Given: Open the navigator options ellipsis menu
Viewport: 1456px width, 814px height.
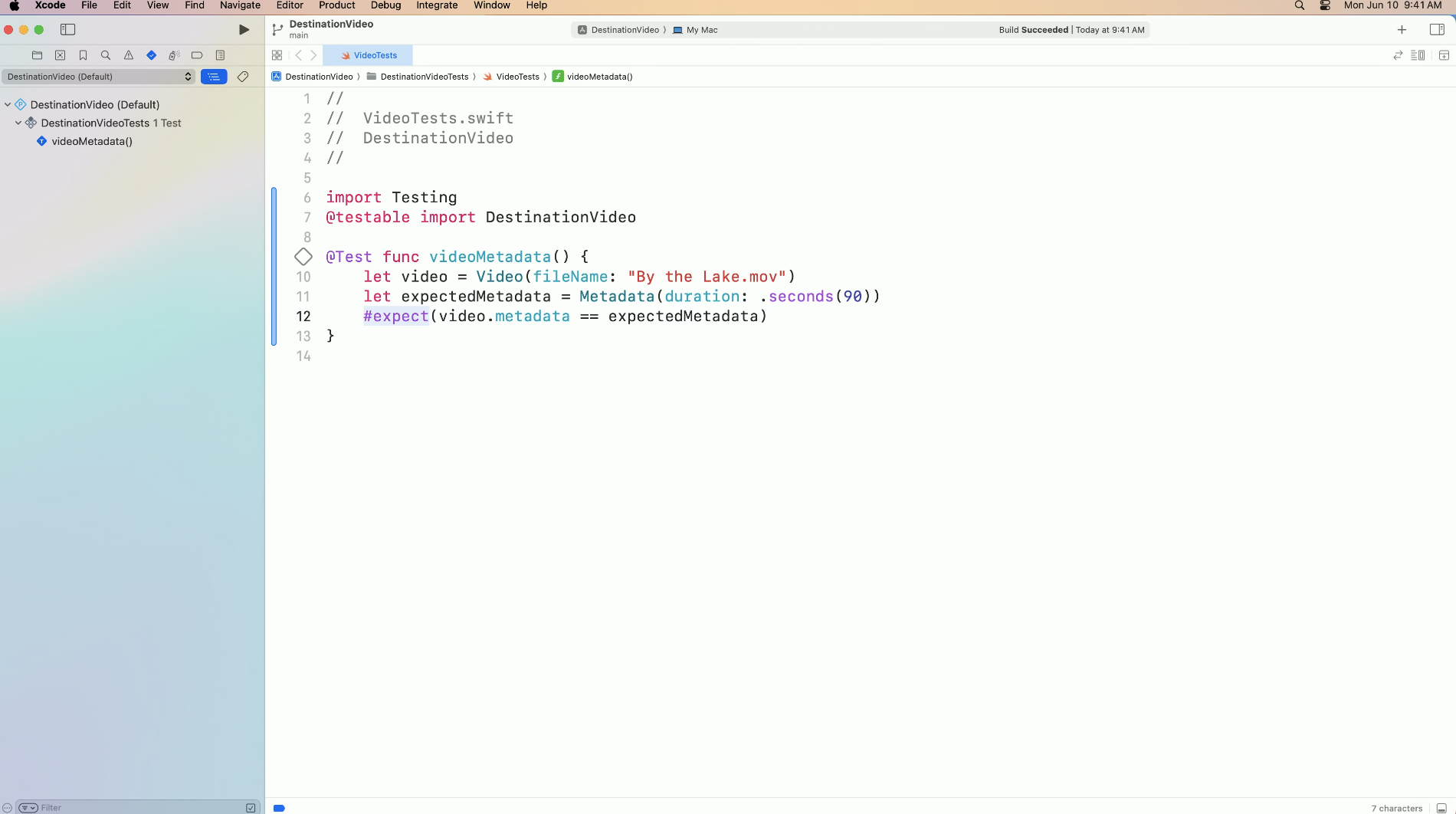Looking at the screenshot, I should (x=7, y=808).
